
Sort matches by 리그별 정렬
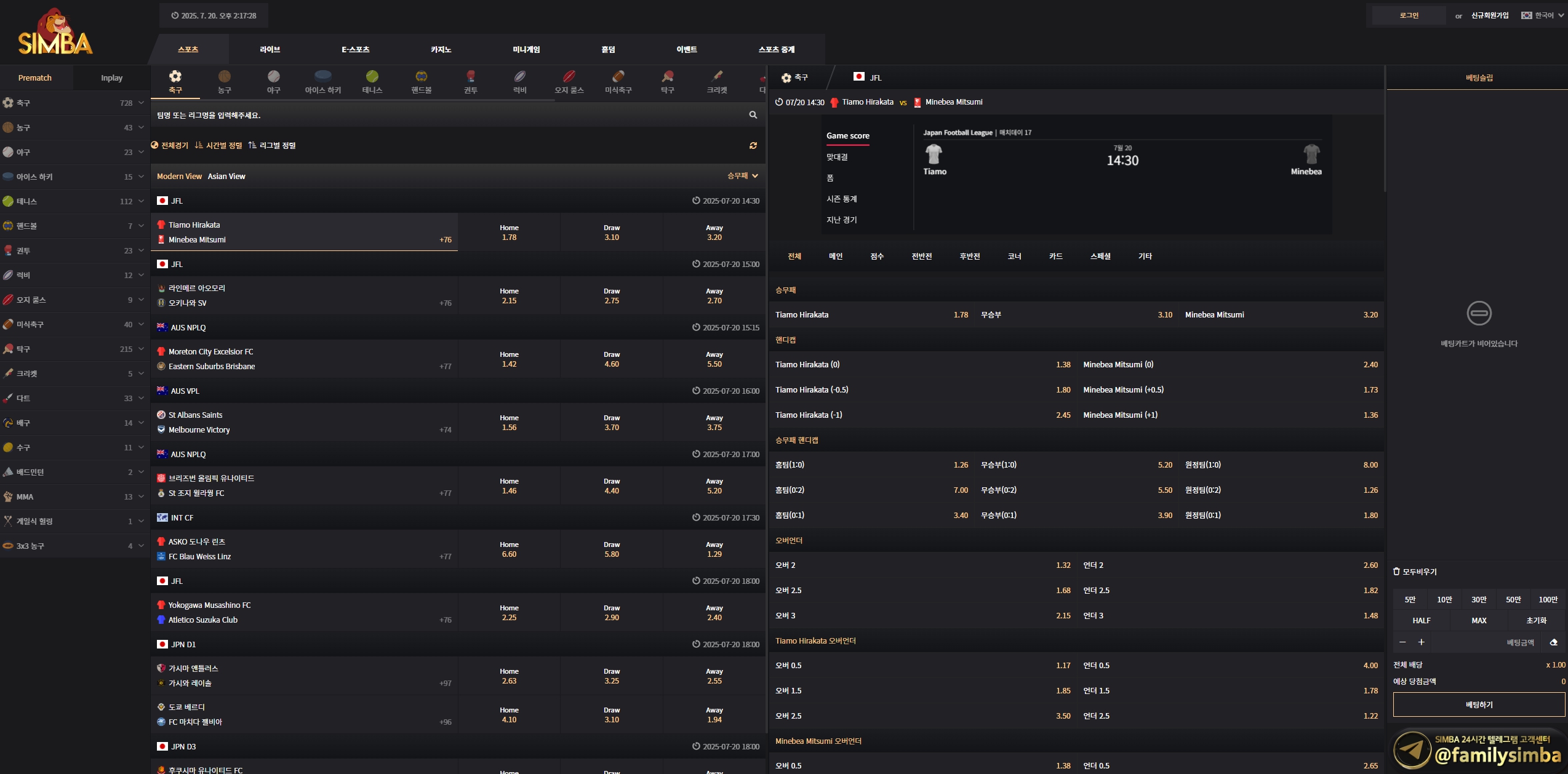pyautogui.click(x=272, y=146)
